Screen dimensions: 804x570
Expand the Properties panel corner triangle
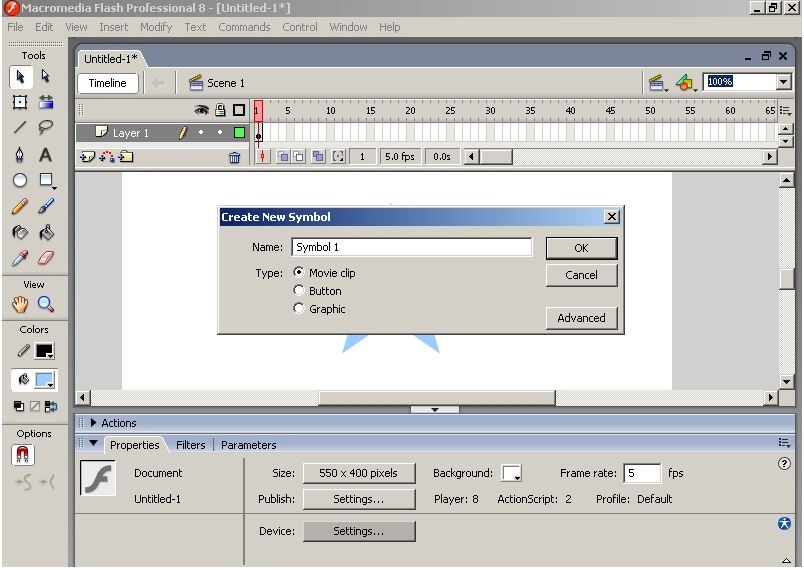pos(786,560)
